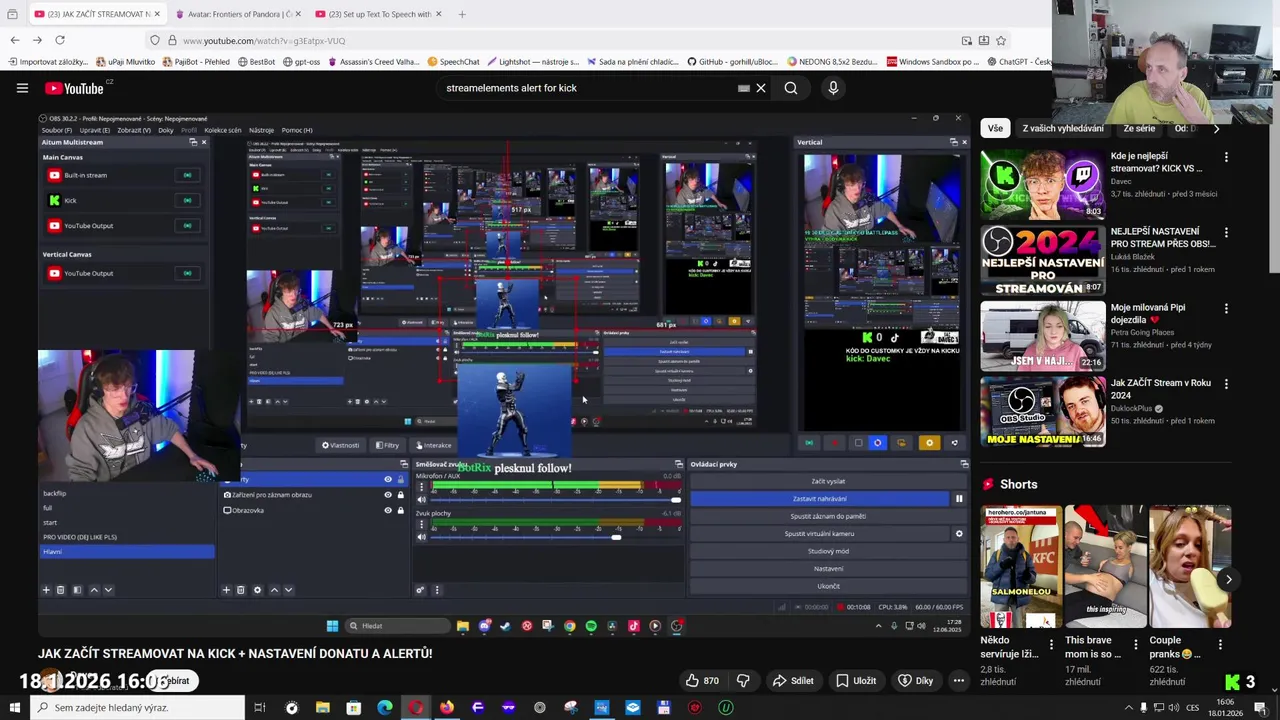Go back to the previous browser page
The width and height of the screenshot is (1280, 720).
(15, 40)
